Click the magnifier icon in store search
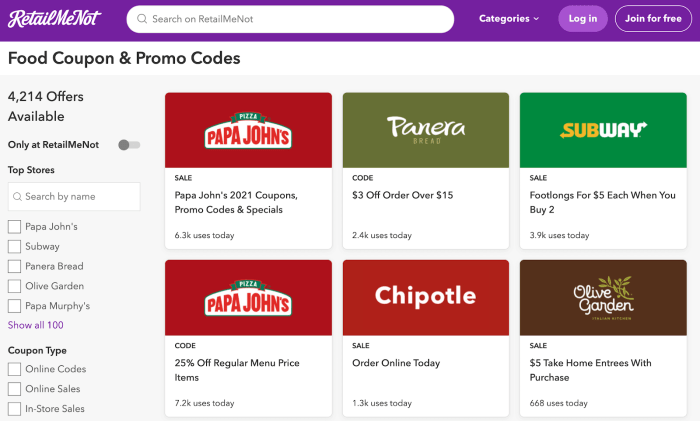This screenshot has height=421, width=700. (18, 197)
